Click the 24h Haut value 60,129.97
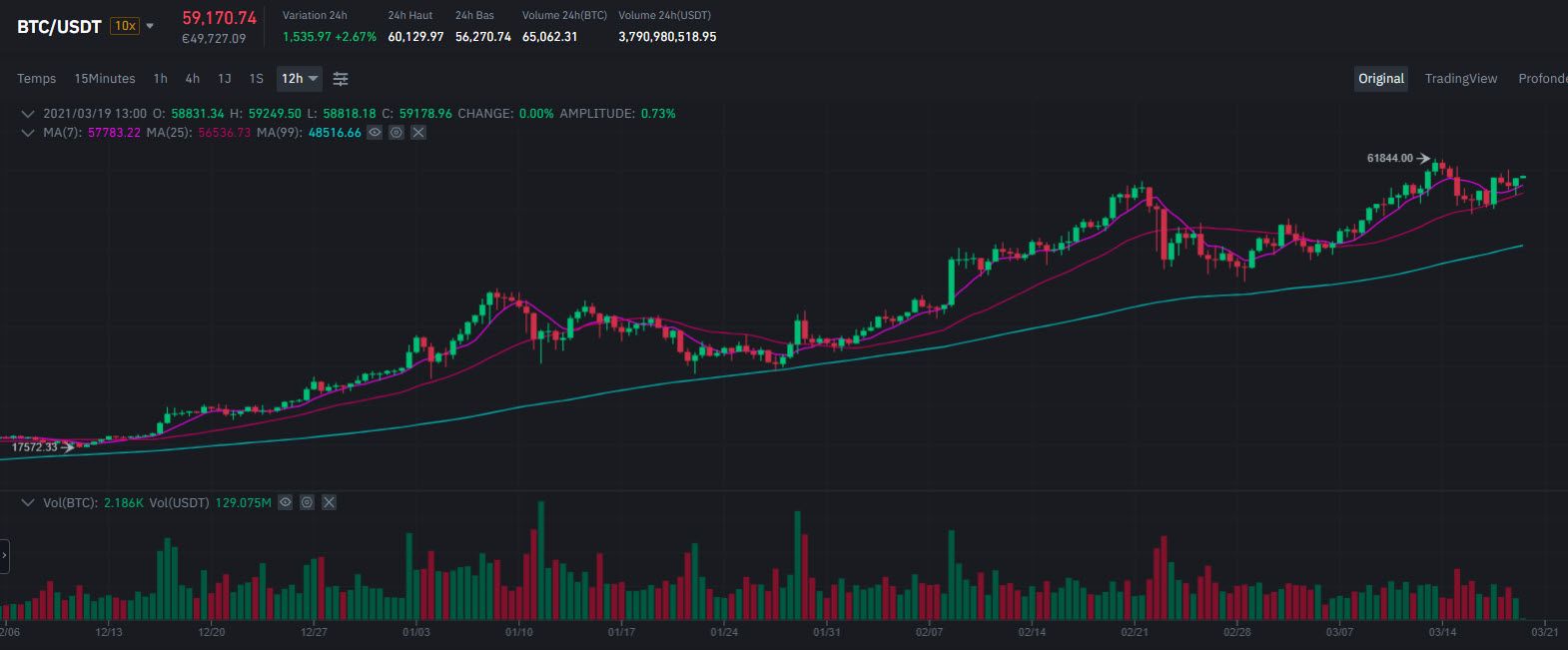This screenshot has width=1568, height=650. [x=415, y=37]
